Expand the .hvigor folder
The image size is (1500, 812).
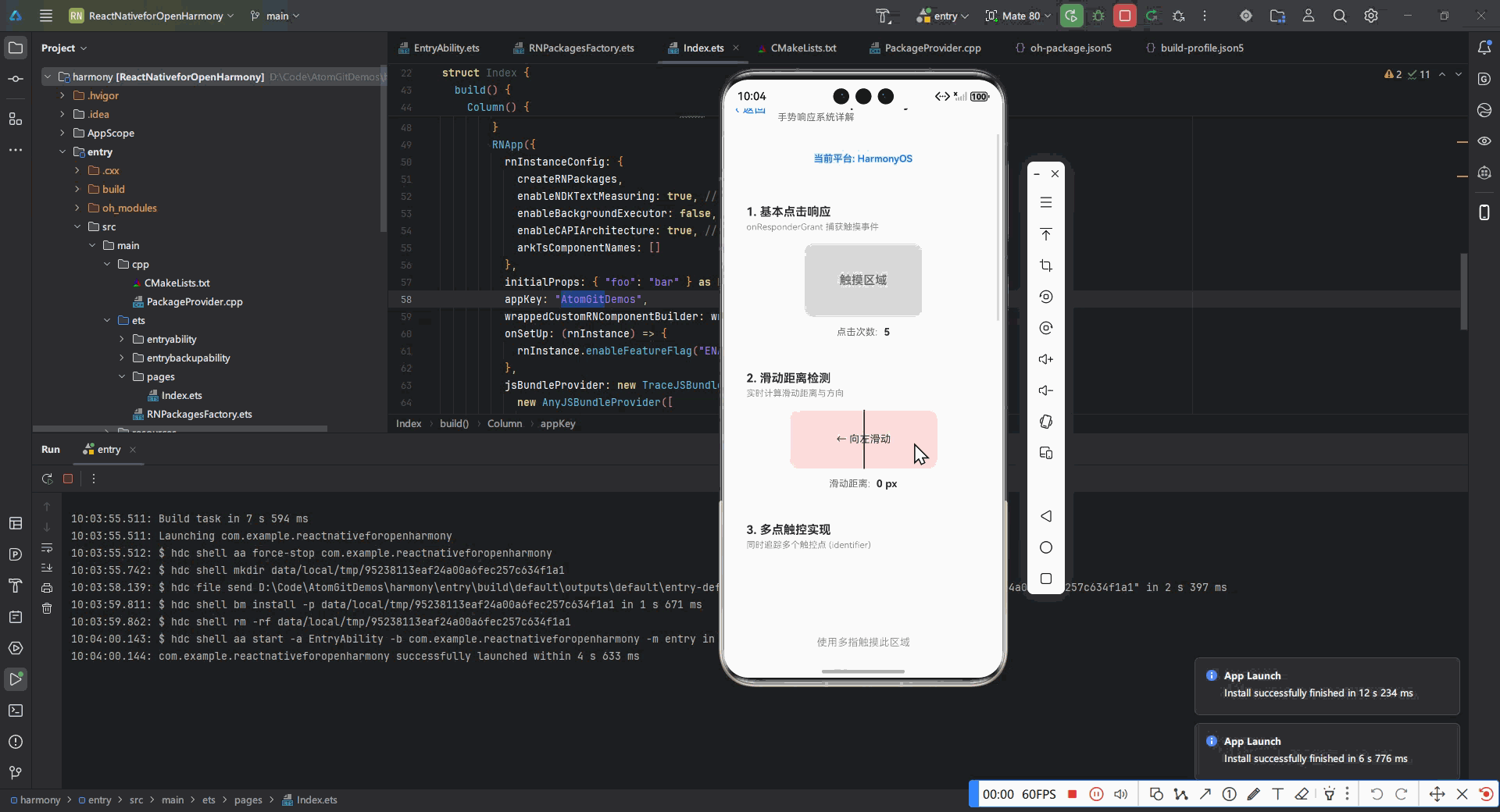(x=62, y=95)
